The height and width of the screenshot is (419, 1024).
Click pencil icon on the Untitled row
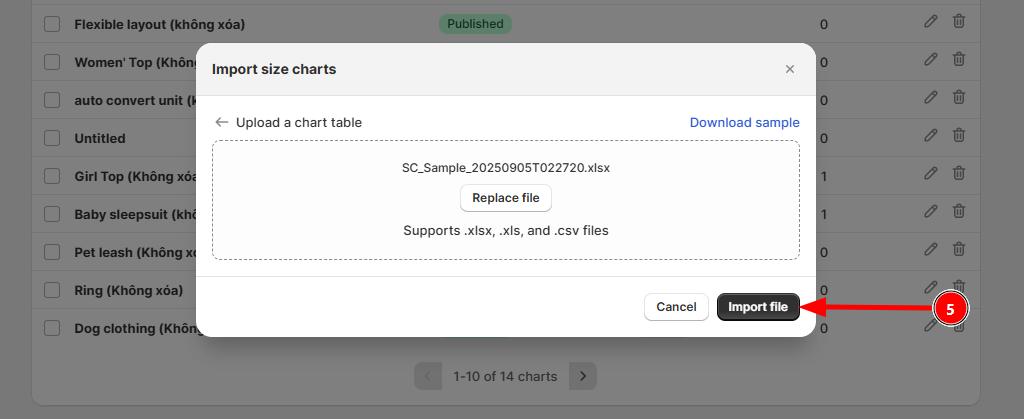tap(931, 136)
